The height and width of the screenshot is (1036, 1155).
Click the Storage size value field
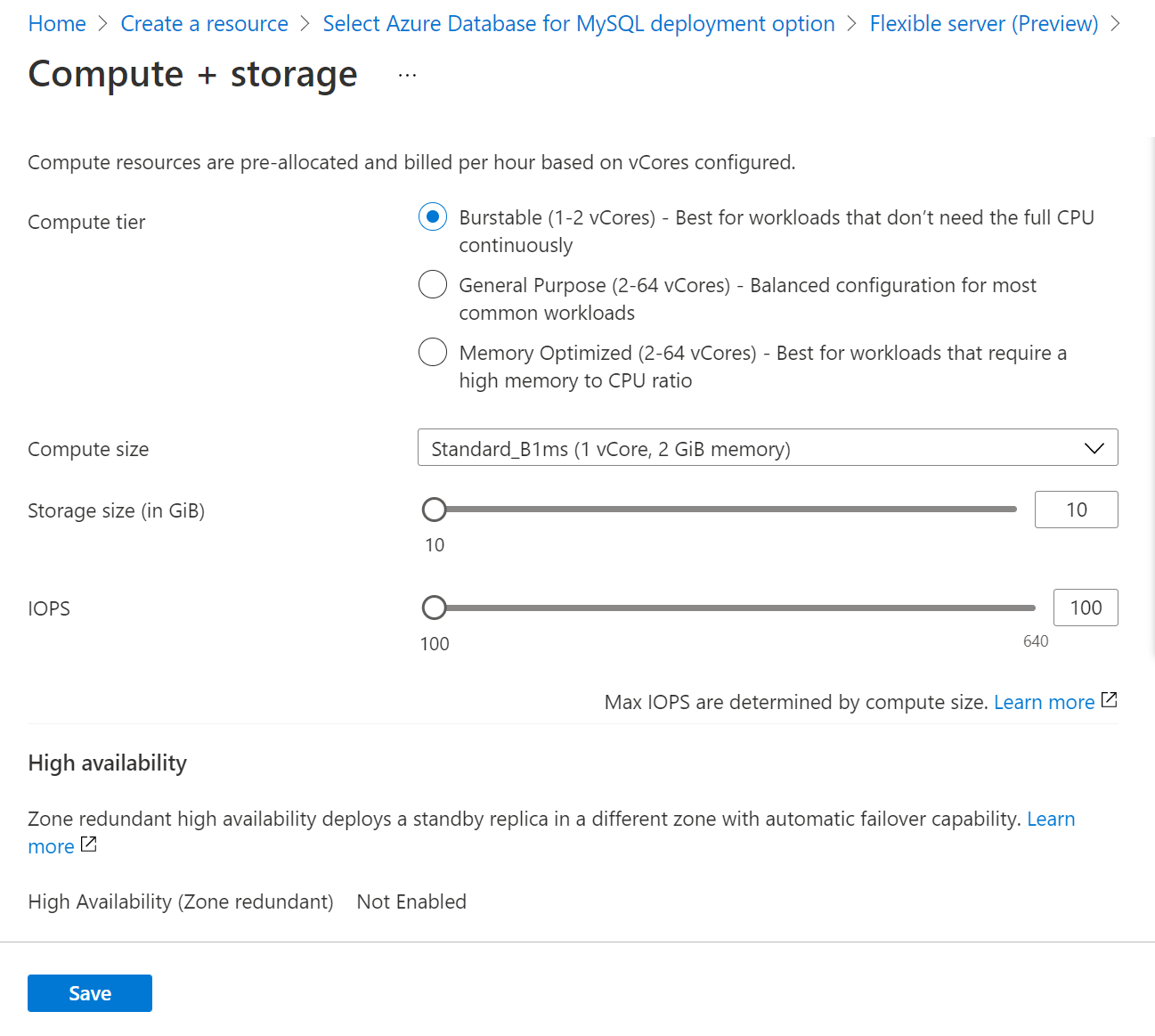pyautogui.click(x=1076, y=510)
